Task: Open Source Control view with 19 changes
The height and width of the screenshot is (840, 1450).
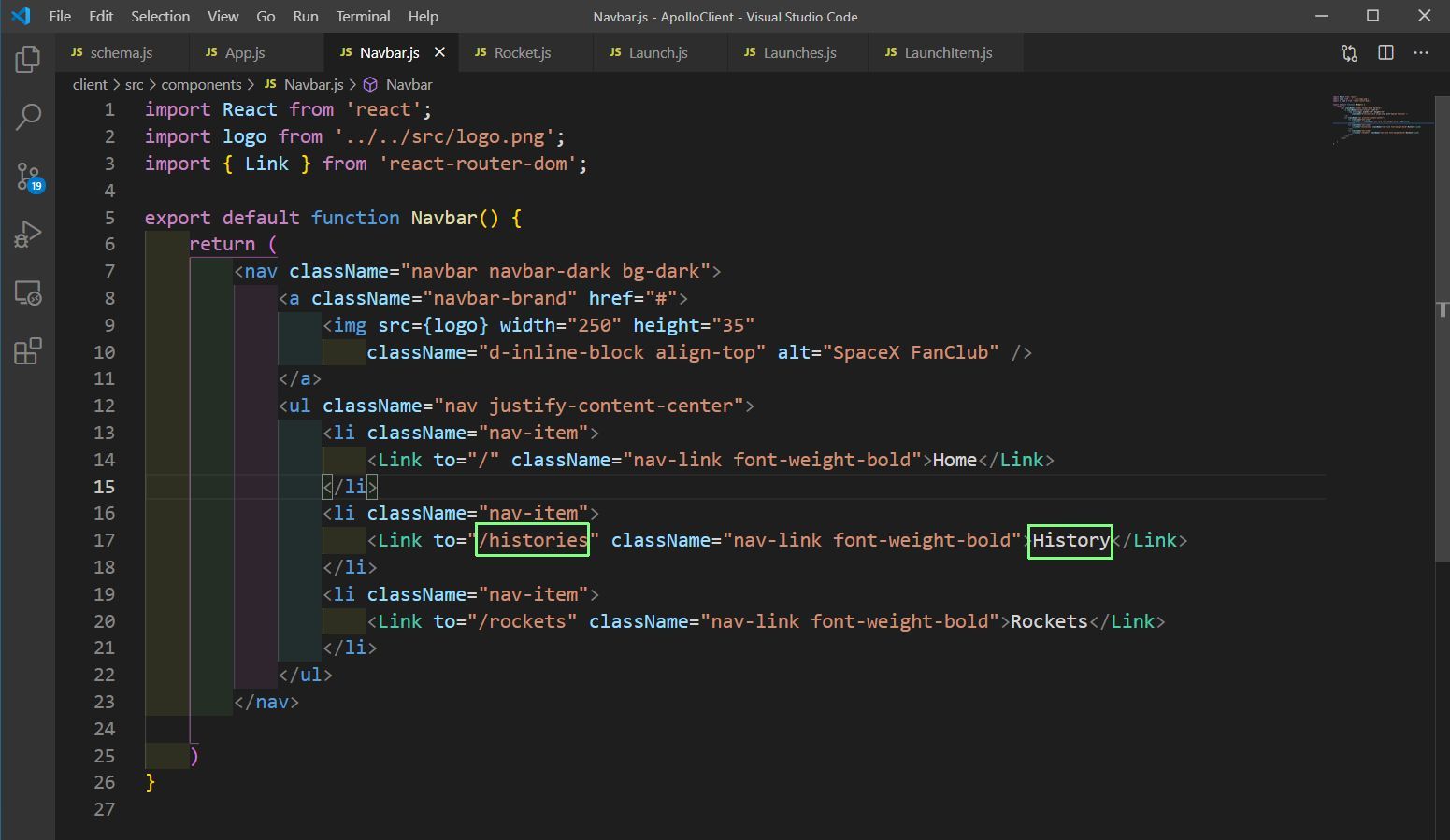Action: coord(28,176)
